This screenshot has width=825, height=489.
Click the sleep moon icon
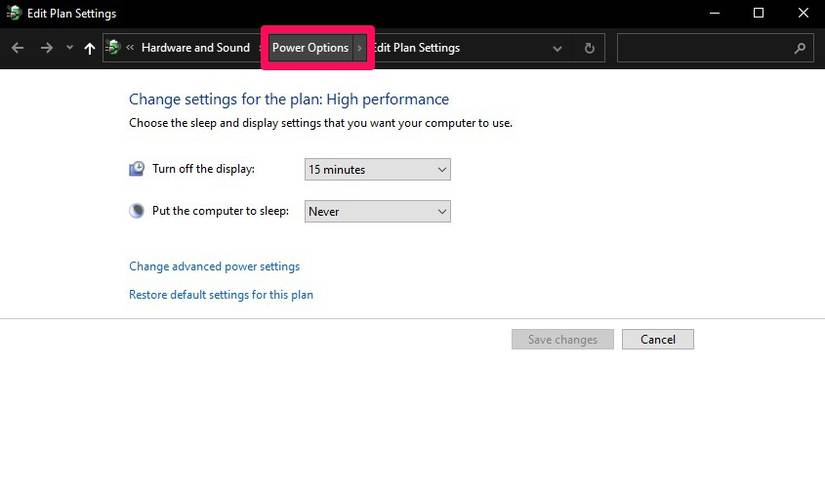tap(137, 211)
